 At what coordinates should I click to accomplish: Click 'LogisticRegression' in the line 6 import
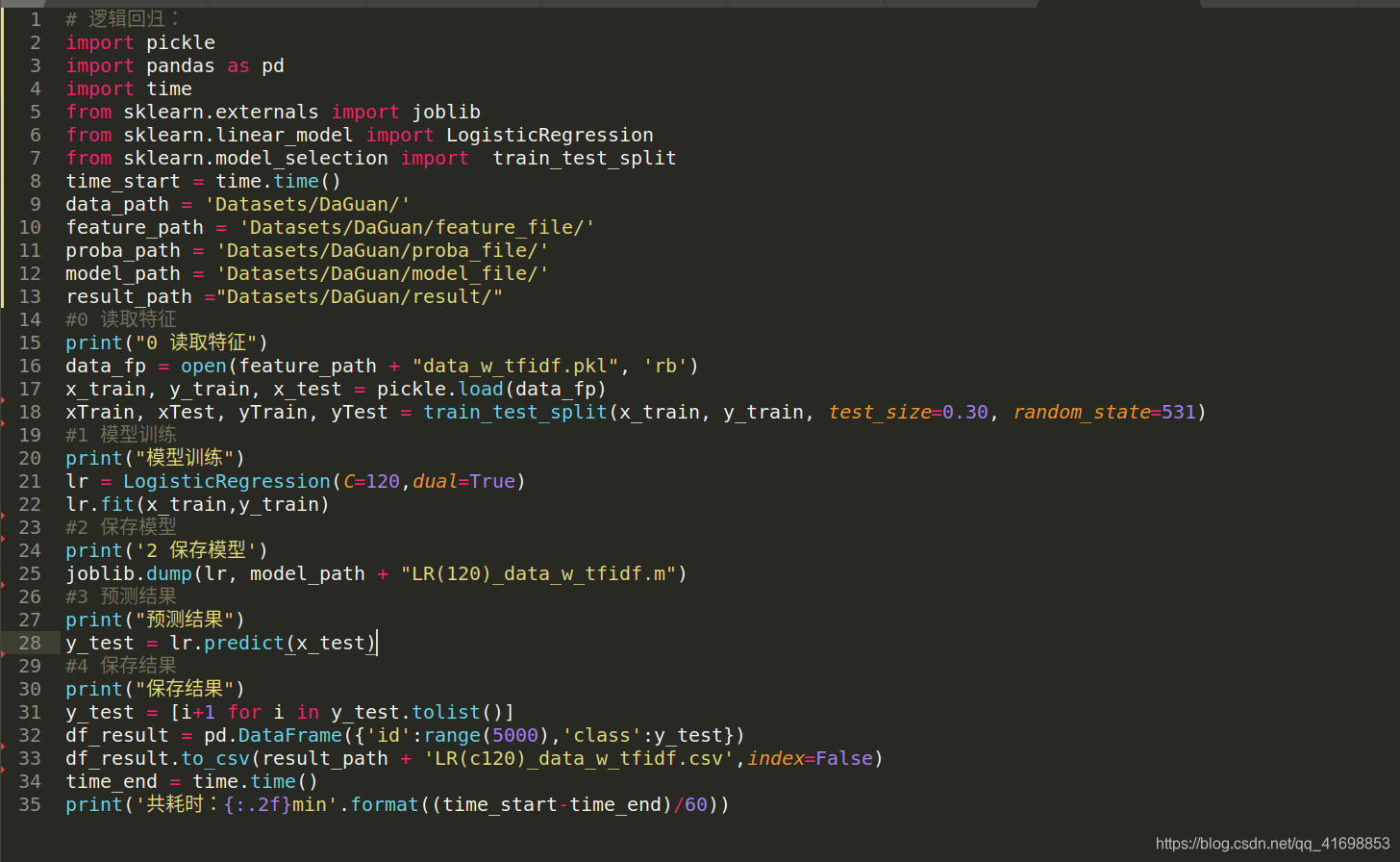[x=550, y=135]
